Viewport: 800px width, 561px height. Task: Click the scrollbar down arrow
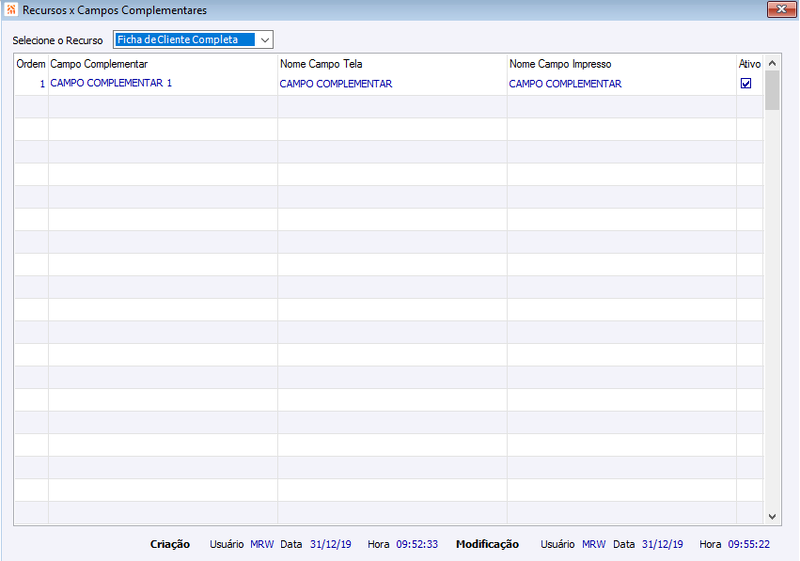772,517
